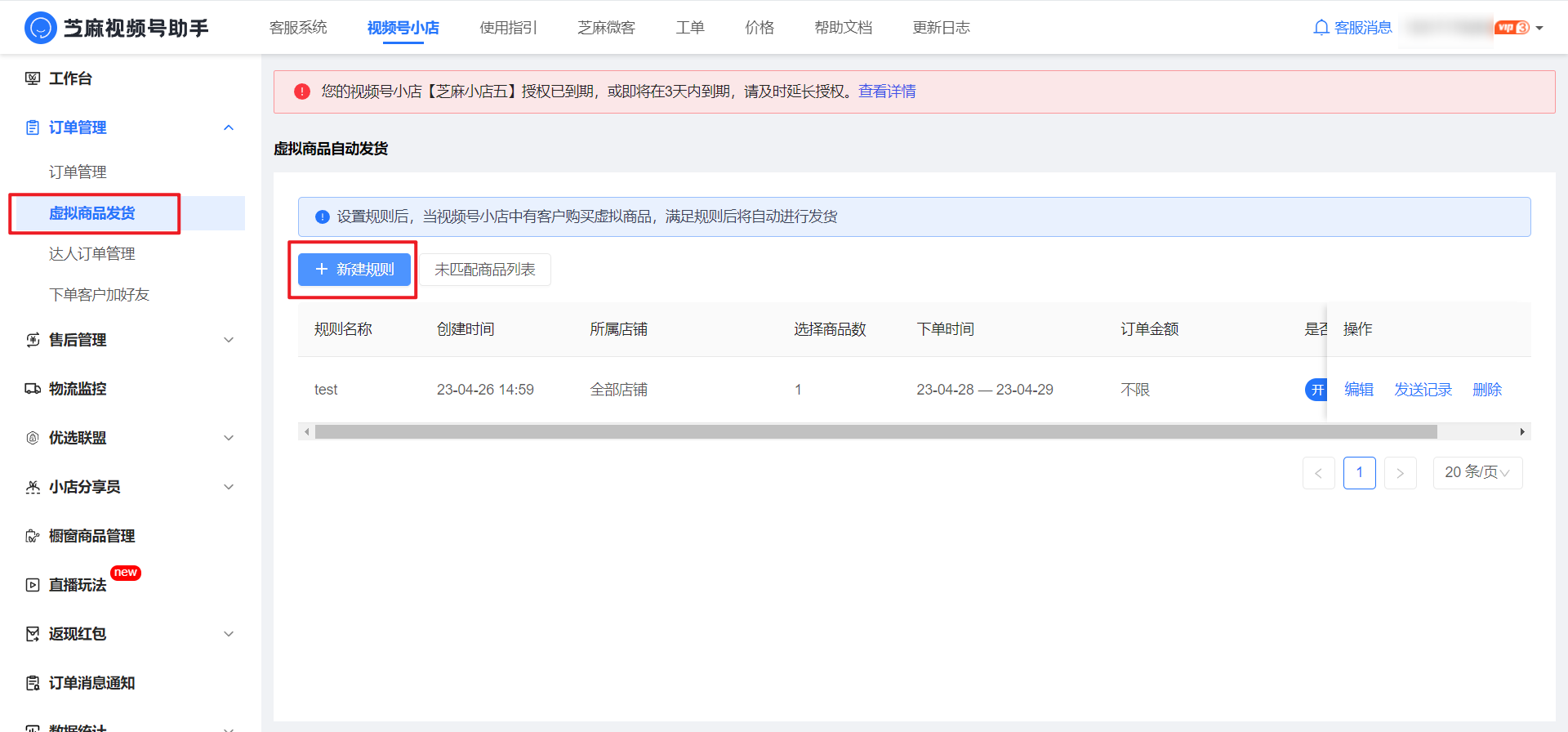Screen dimensions: 1568x732
Task: Click the blue info icon in rules notice
Action: [323, 217]
